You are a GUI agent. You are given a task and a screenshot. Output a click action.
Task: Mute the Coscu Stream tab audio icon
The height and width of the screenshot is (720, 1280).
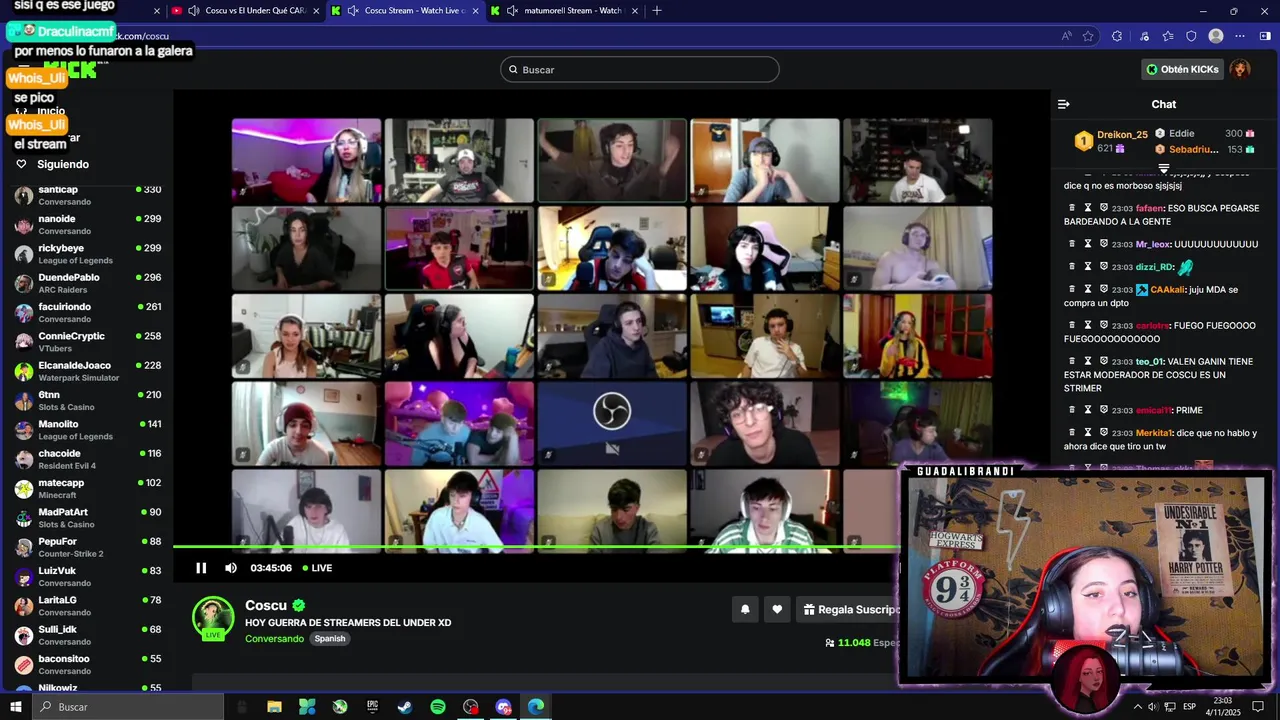pos(352,11)
